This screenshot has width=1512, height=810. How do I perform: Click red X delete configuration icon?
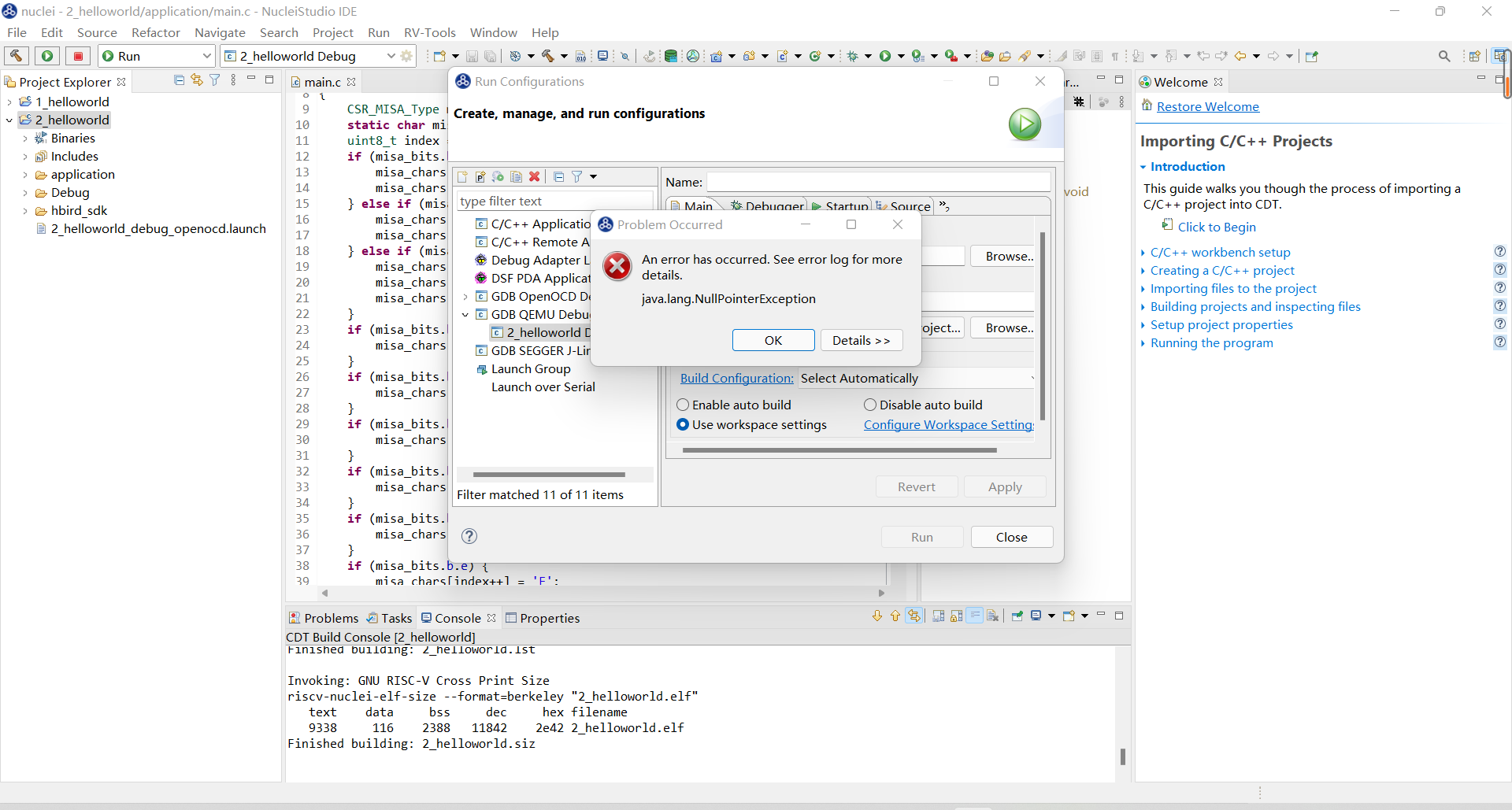534,176
